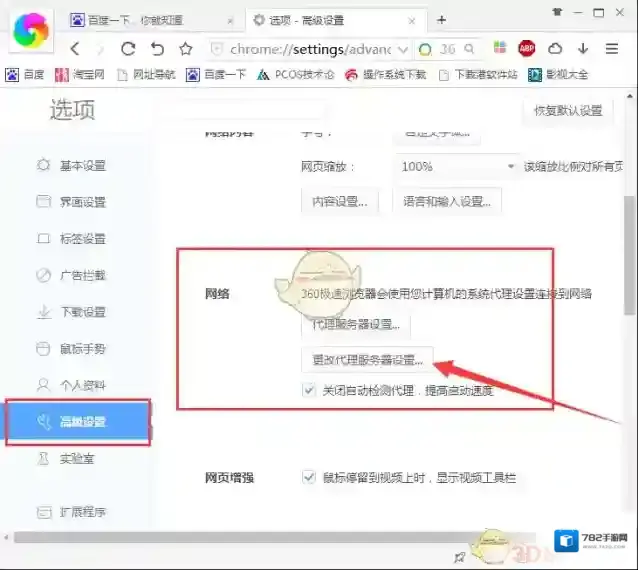638x570 pixels.
Task: Open 扩展程序 in the sidebar
Action: pos(71,512)
